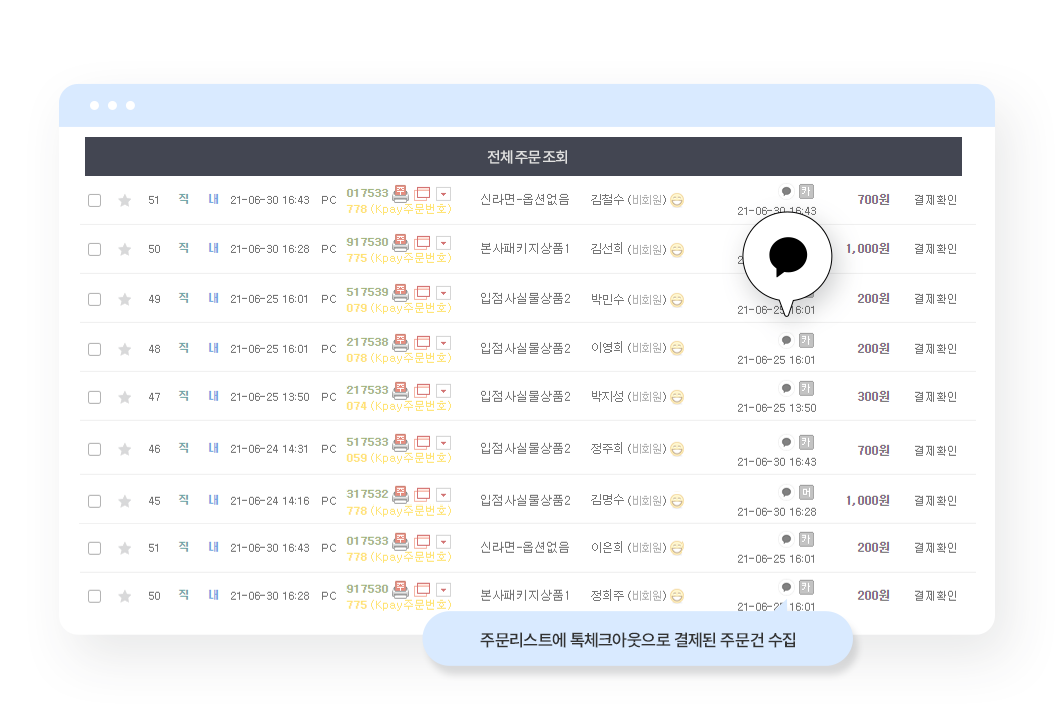Image resolution: width=1055 pixels, height=704 pixels.
Task: Click the printer icon beside order 017533 in the first row
Action: point(400,194)
